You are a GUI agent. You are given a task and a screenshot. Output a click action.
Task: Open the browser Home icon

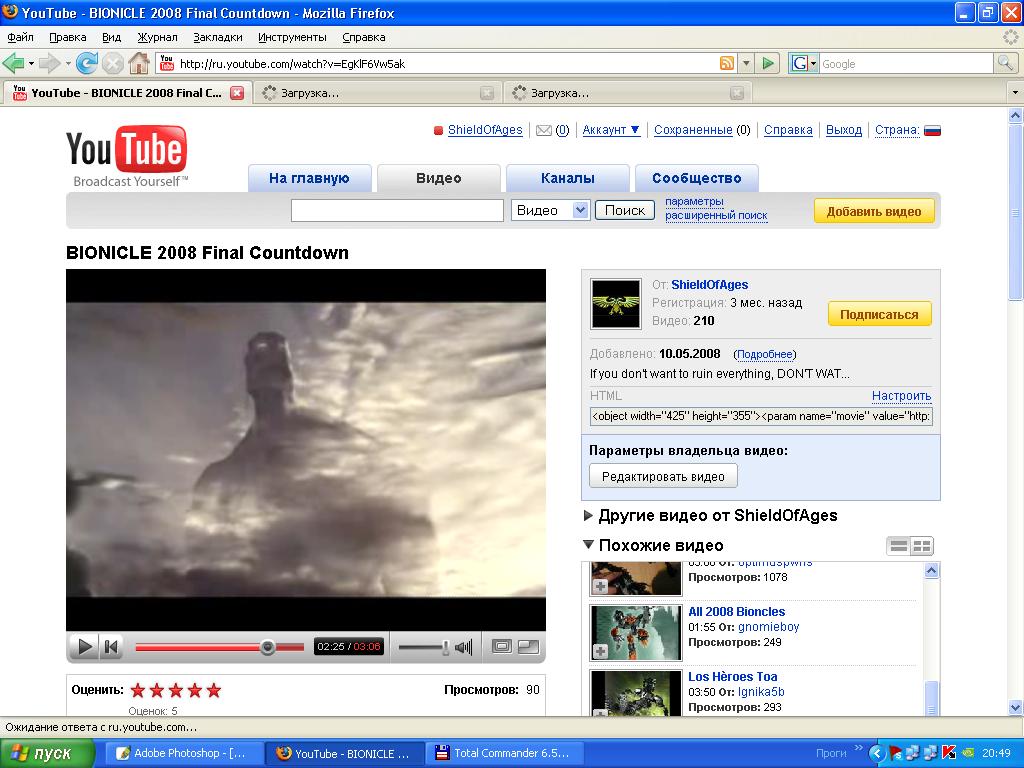click(138, 63)
